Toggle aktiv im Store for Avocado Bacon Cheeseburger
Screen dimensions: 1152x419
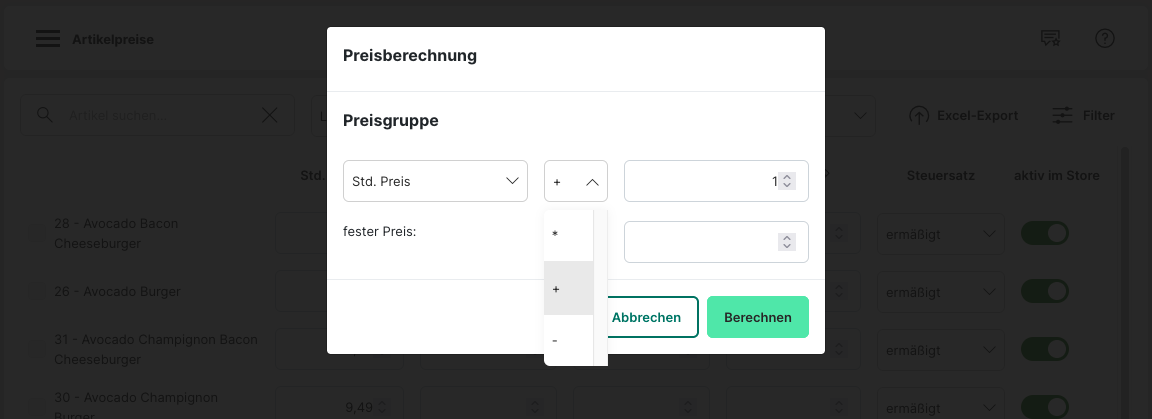(x=1045, y=234)
